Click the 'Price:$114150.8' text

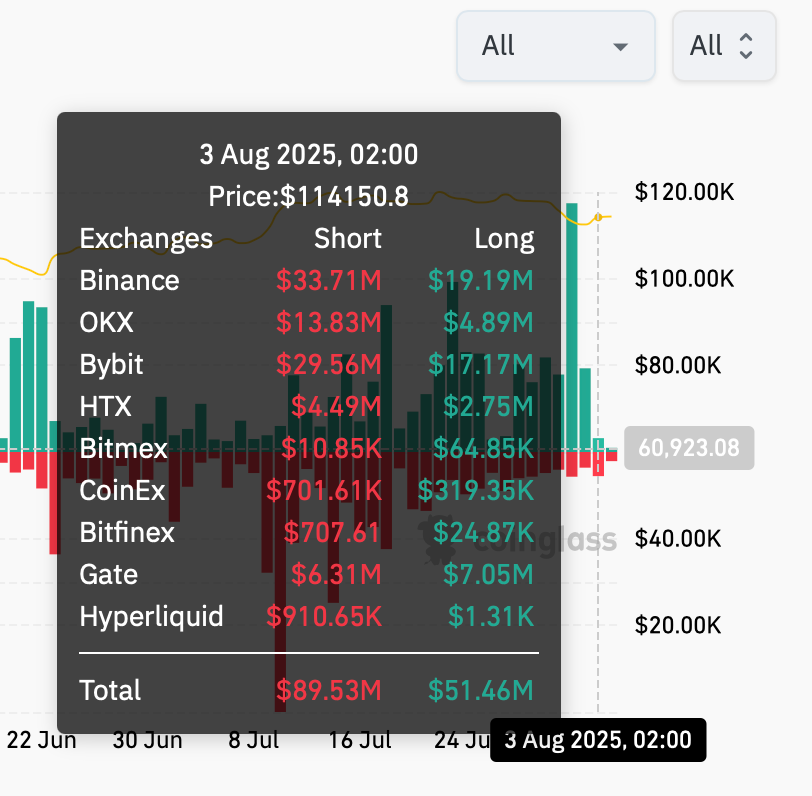(309, 196)
